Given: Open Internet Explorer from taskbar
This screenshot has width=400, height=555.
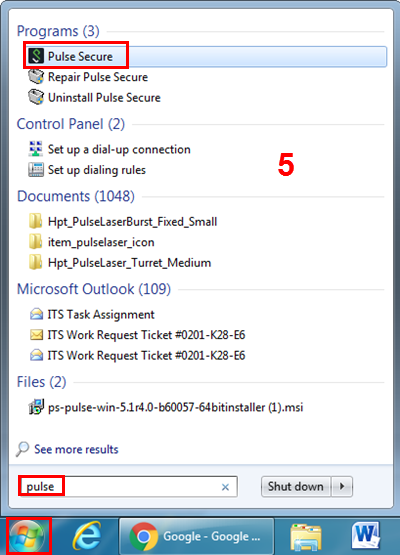Looking at the screenshot, I should tap(86, 537).
